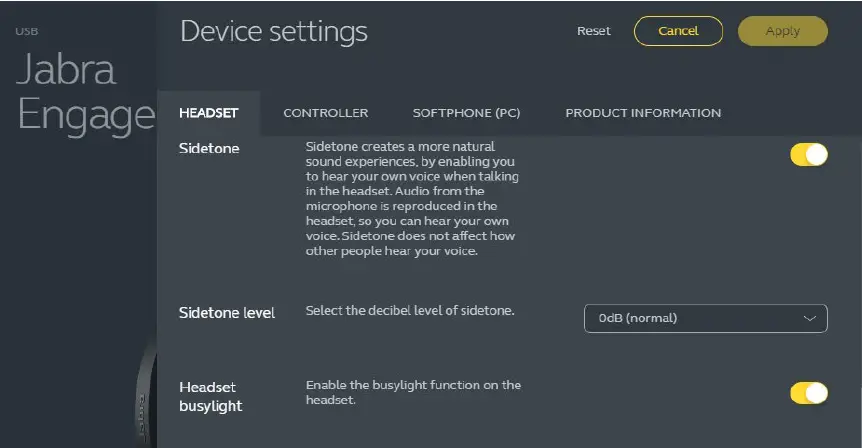The width and height of the screenshot is (862, 448).
Task: Click the Reset link
Action: [593, 31]
